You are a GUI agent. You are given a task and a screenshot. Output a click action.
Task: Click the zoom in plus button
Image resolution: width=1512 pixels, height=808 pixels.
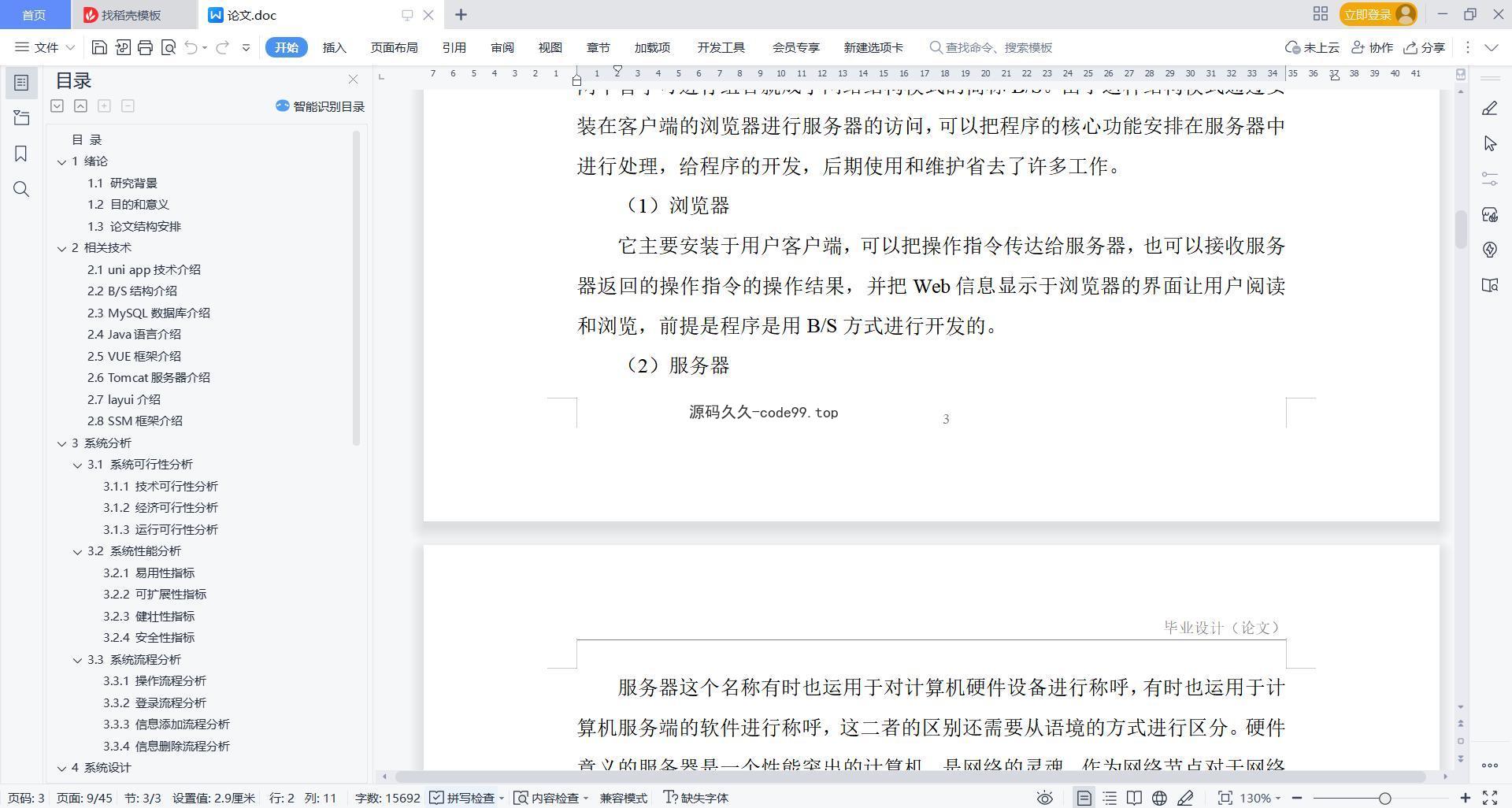pyautogui.click(x=1465, y=798)
